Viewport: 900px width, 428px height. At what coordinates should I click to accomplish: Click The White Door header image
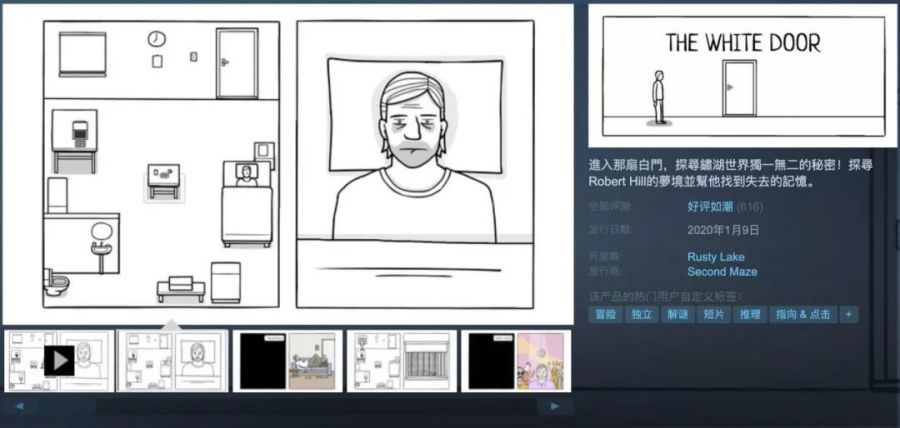pos(743,76)
